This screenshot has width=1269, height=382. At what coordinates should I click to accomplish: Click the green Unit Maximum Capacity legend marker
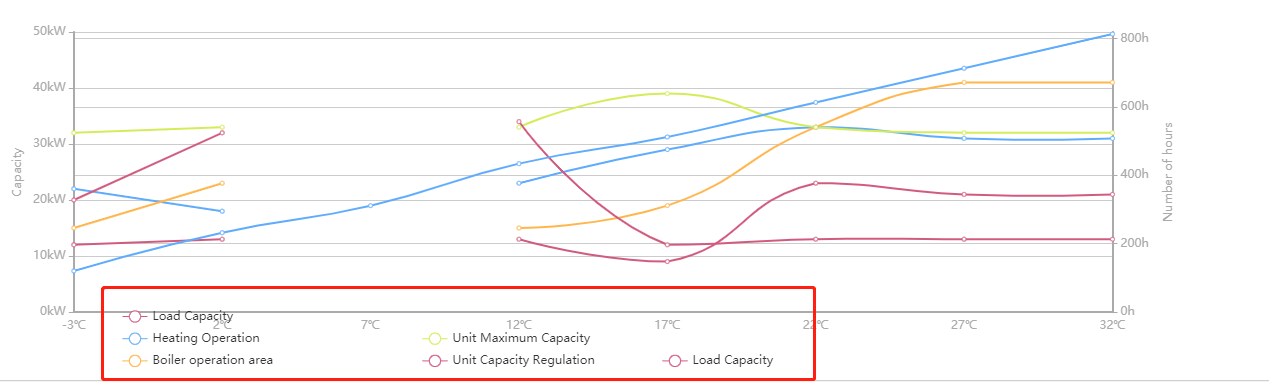[x=435, y=338]
